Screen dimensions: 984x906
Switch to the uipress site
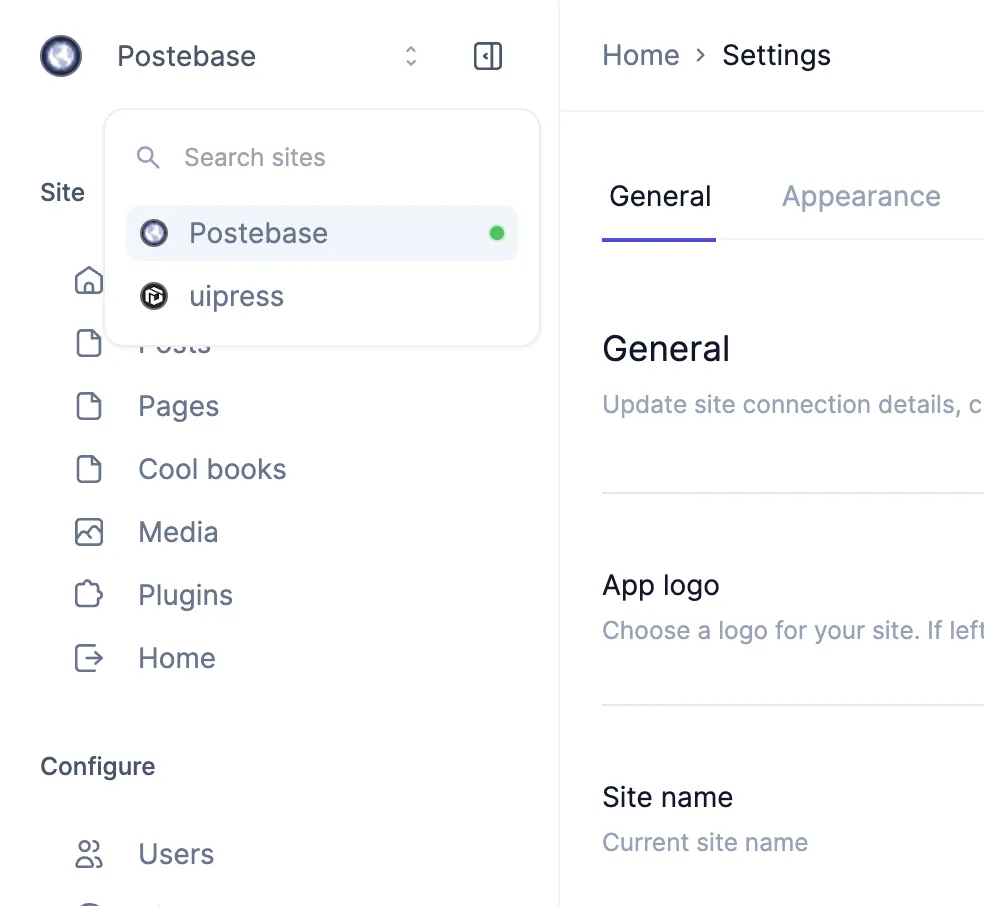[237, 296]
